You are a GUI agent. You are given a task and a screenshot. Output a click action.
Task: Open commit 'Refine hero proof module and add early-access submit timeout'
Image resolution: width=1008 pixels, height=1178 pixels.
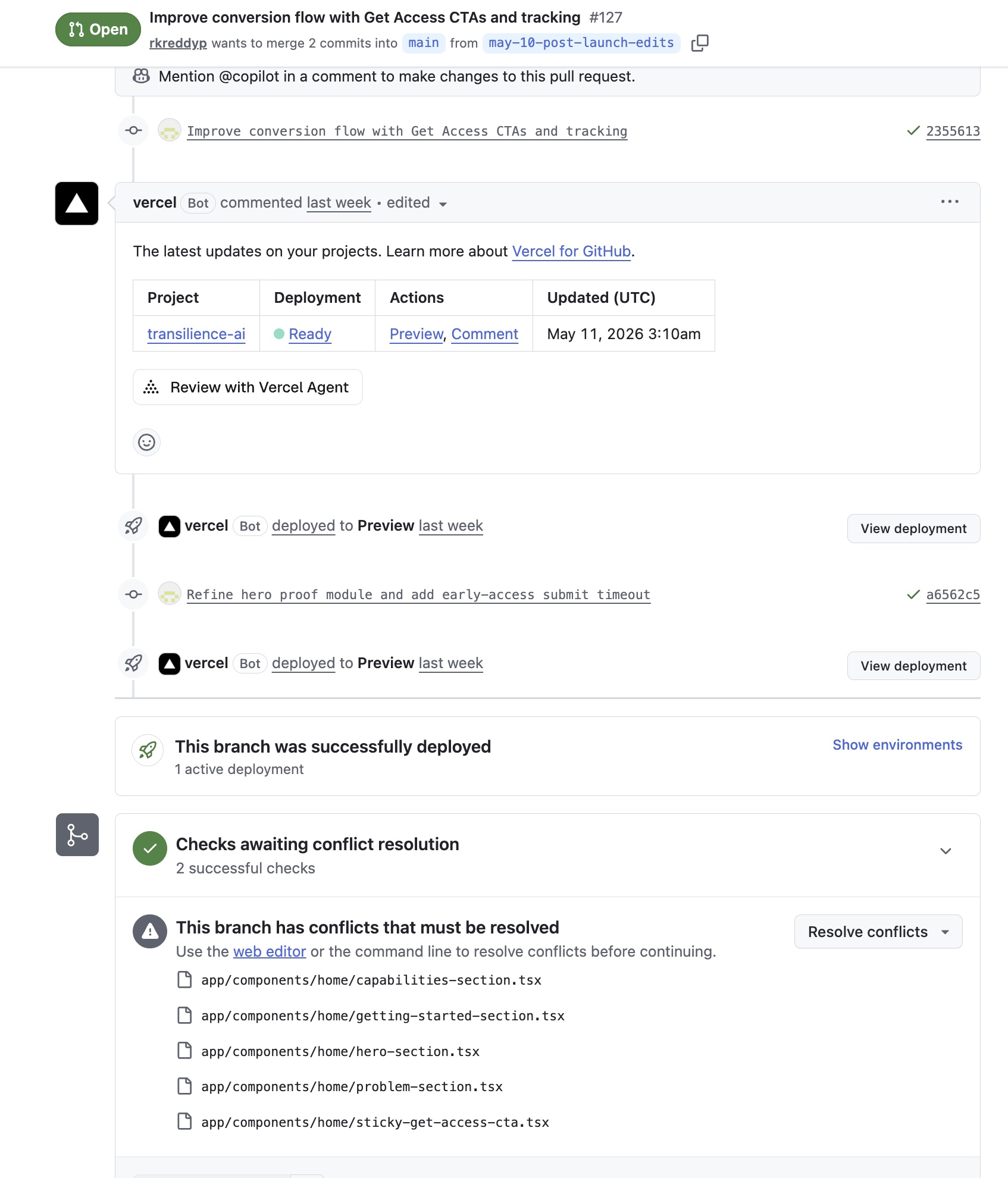419,595
